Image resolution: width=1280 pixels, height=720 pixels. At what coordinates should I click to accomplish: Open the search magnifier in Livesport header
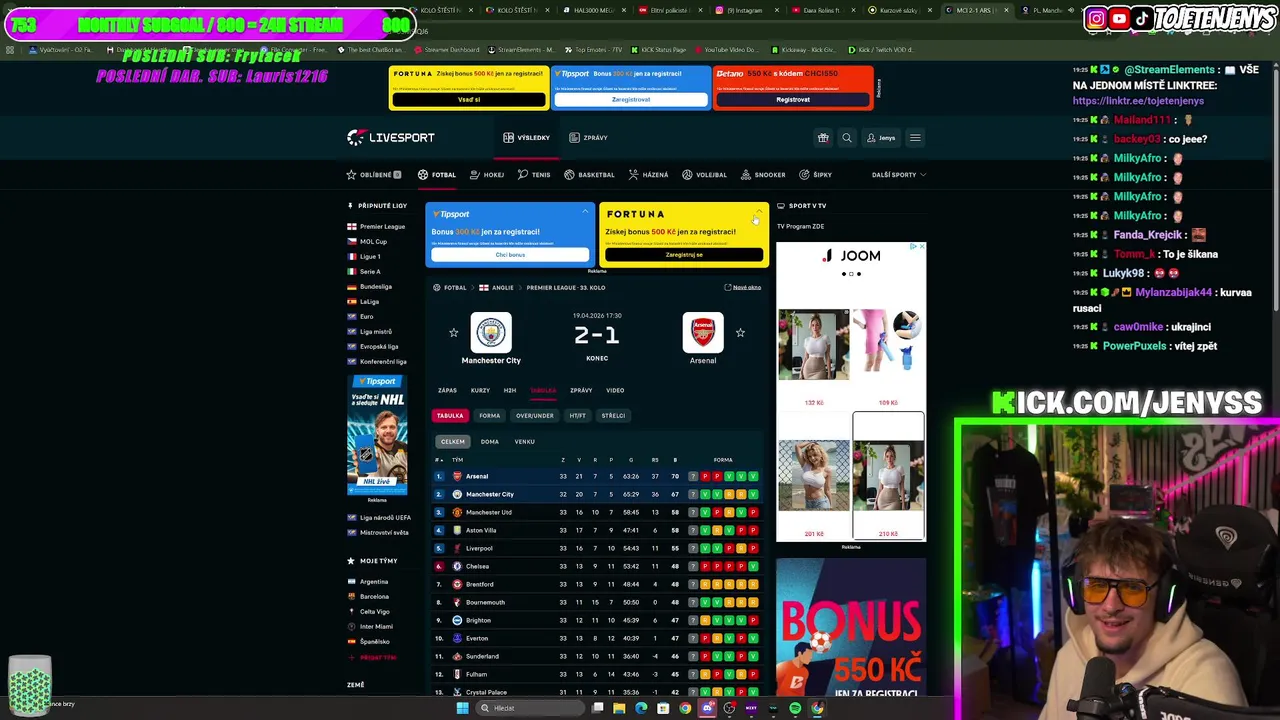(x=847, y=138)
